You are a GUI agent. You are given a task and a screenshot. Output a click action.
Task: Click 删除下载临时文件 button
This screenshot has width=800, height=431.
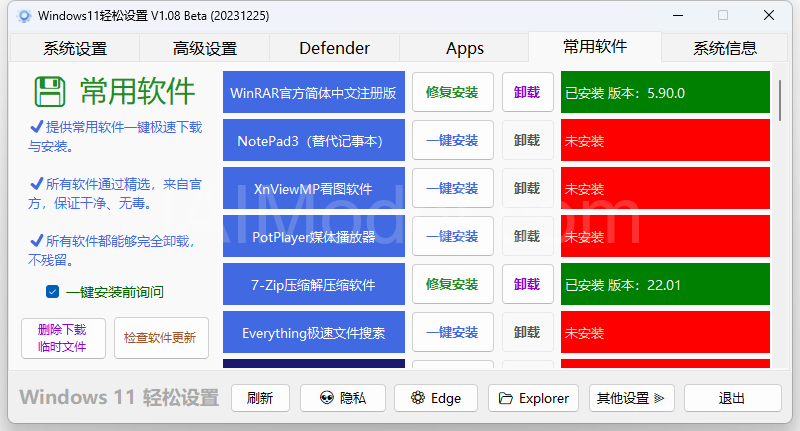click(63, 338)
